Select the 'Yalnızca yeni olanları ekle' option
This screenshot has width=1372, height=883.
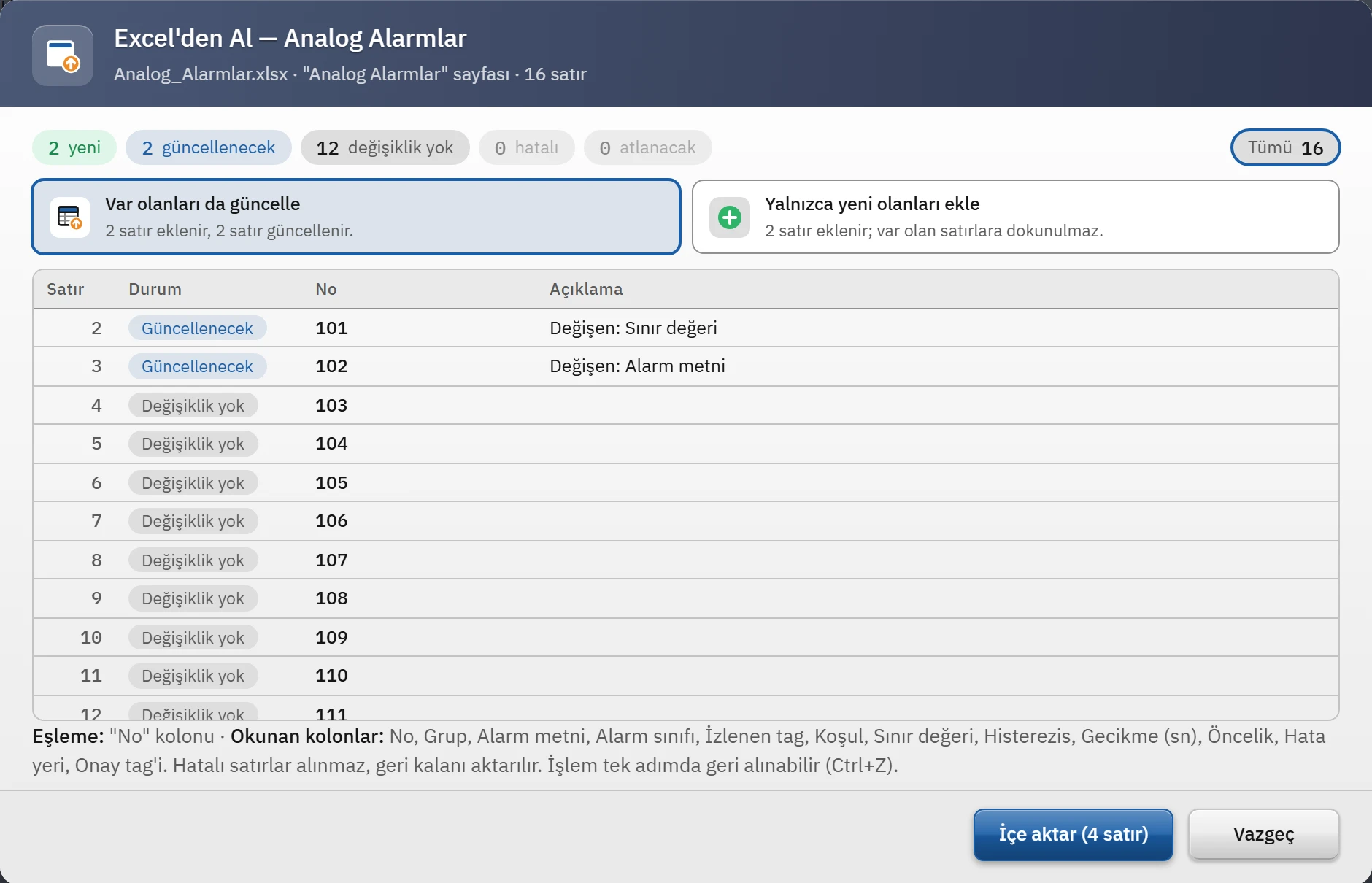pyautogui.click(x=1015, y=217)
